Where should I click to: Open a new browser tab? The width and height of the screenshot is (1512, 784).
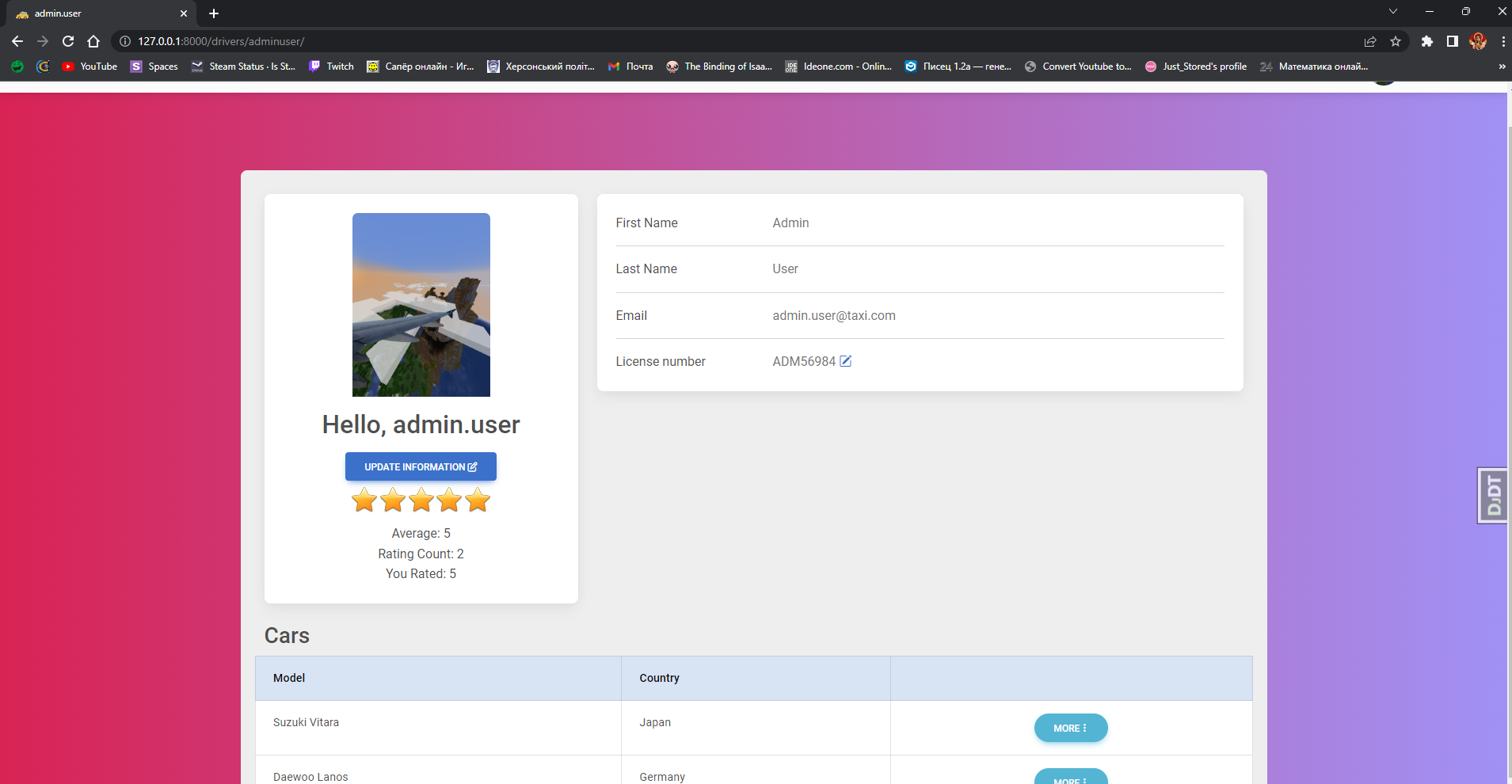[x=213, y=13]
